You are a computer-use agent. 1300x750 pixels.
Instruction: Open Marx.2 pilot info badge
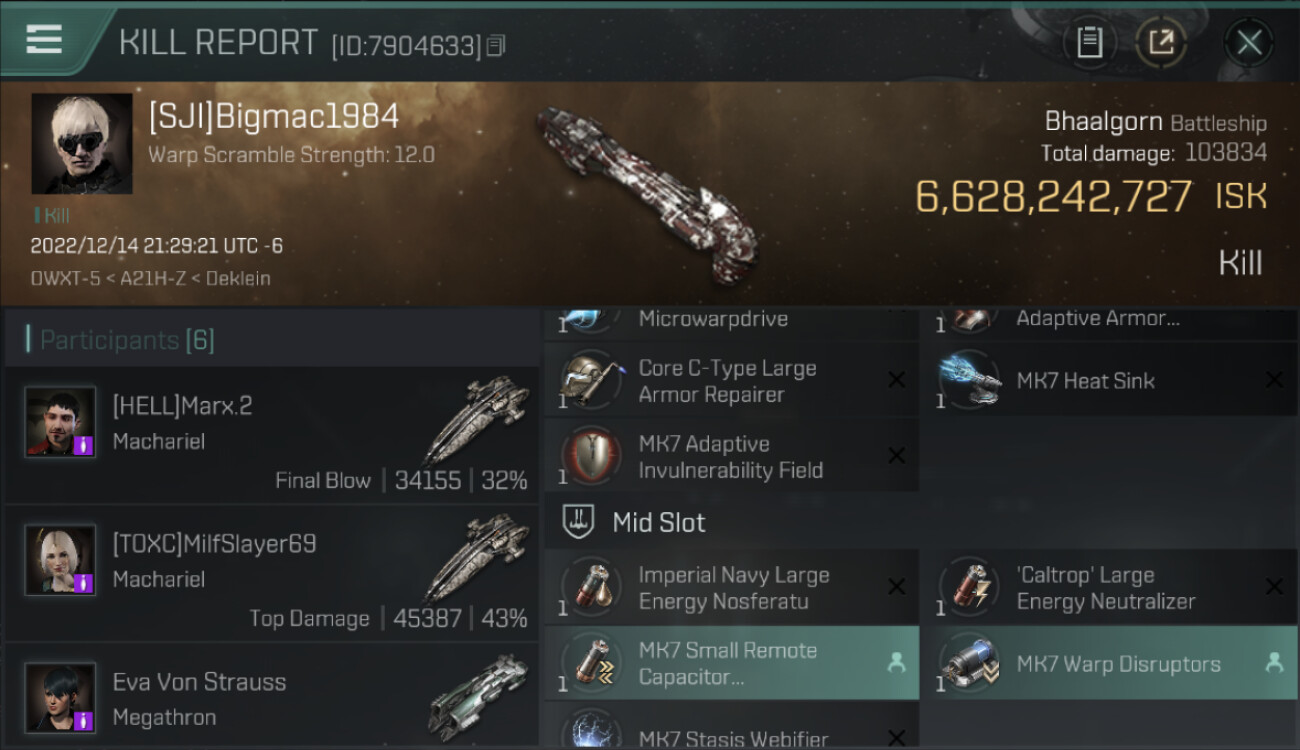[x=84, y=444]
